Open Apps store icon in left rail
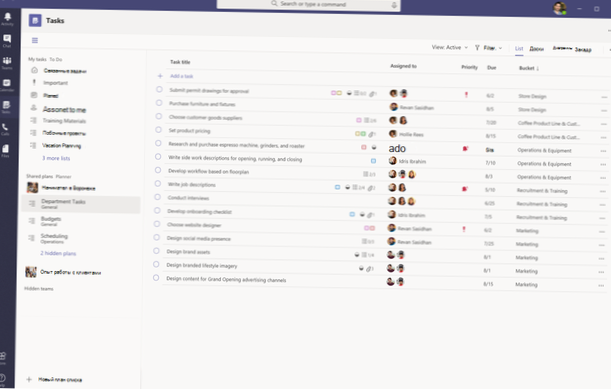The width and height of the screenshot is (611, 389). (x=3, y=357)
